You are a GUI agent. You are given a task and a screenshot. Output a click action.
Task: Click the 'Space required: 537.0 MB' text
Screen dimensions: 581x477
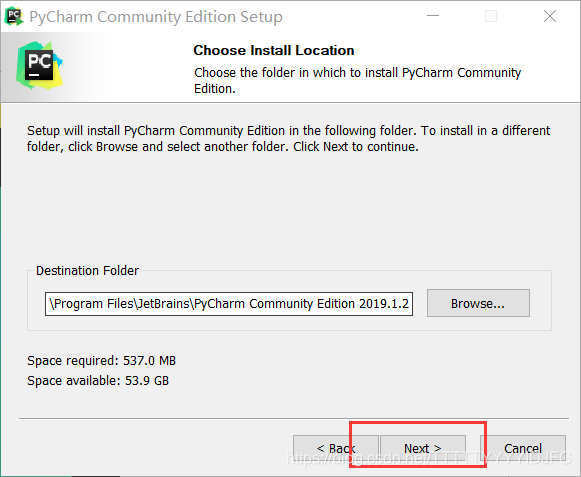coord(102,361)
